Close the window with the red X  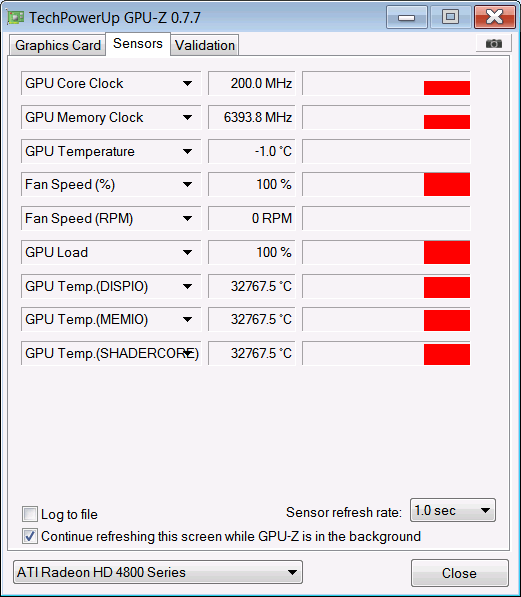tap(494, 17)
